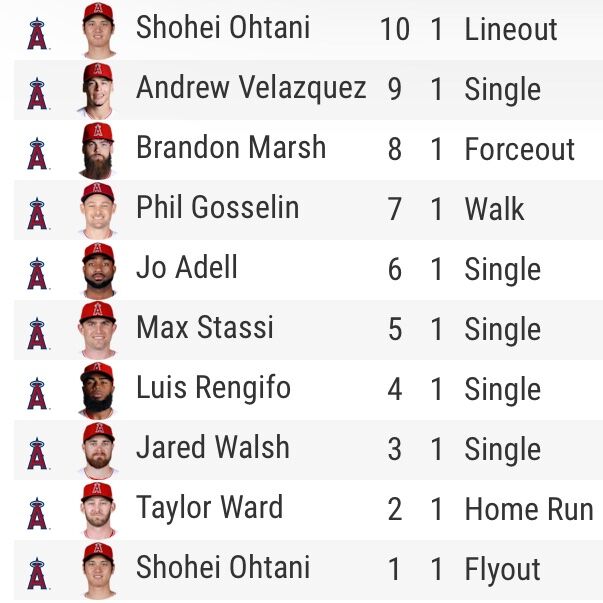Select Taylor Ward's Home Run result

(x=529, y=509)
